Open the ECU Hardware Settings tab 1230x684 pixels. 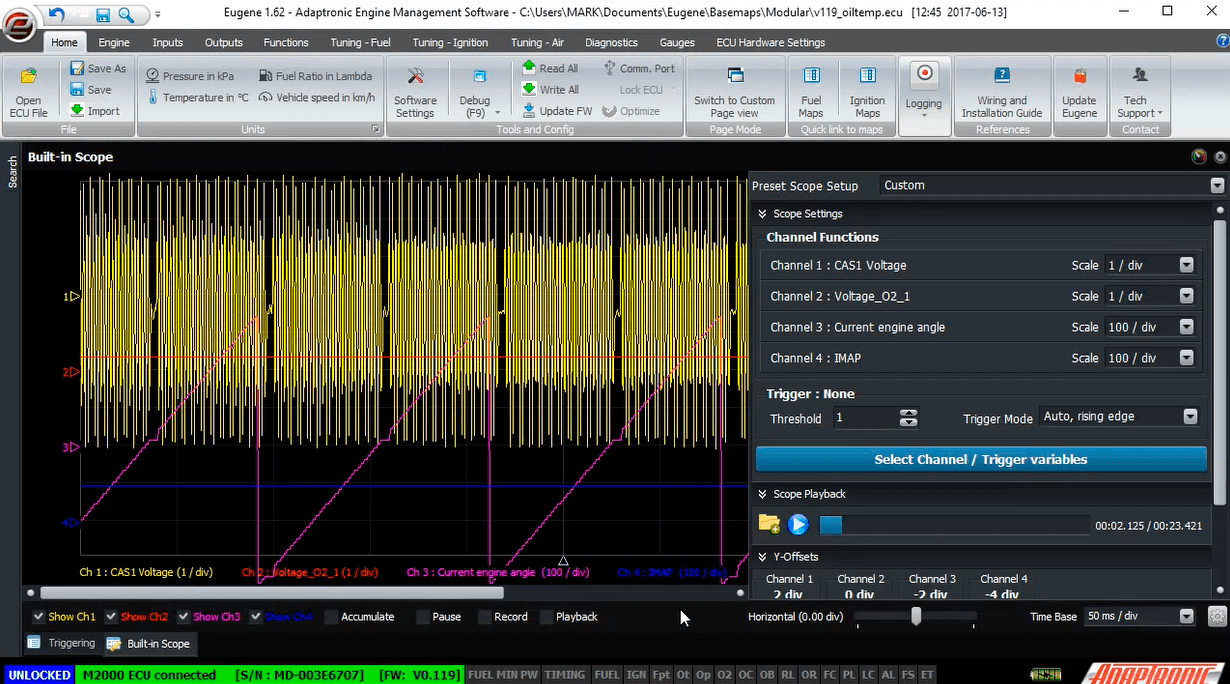(770, 43)
